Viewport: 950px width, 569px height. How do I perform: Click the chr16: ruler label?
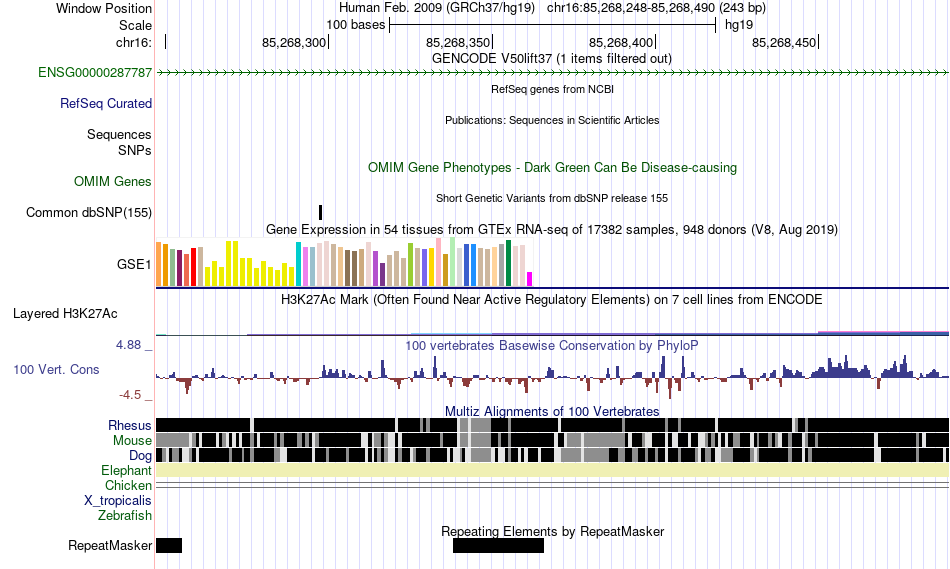point(134,42)
